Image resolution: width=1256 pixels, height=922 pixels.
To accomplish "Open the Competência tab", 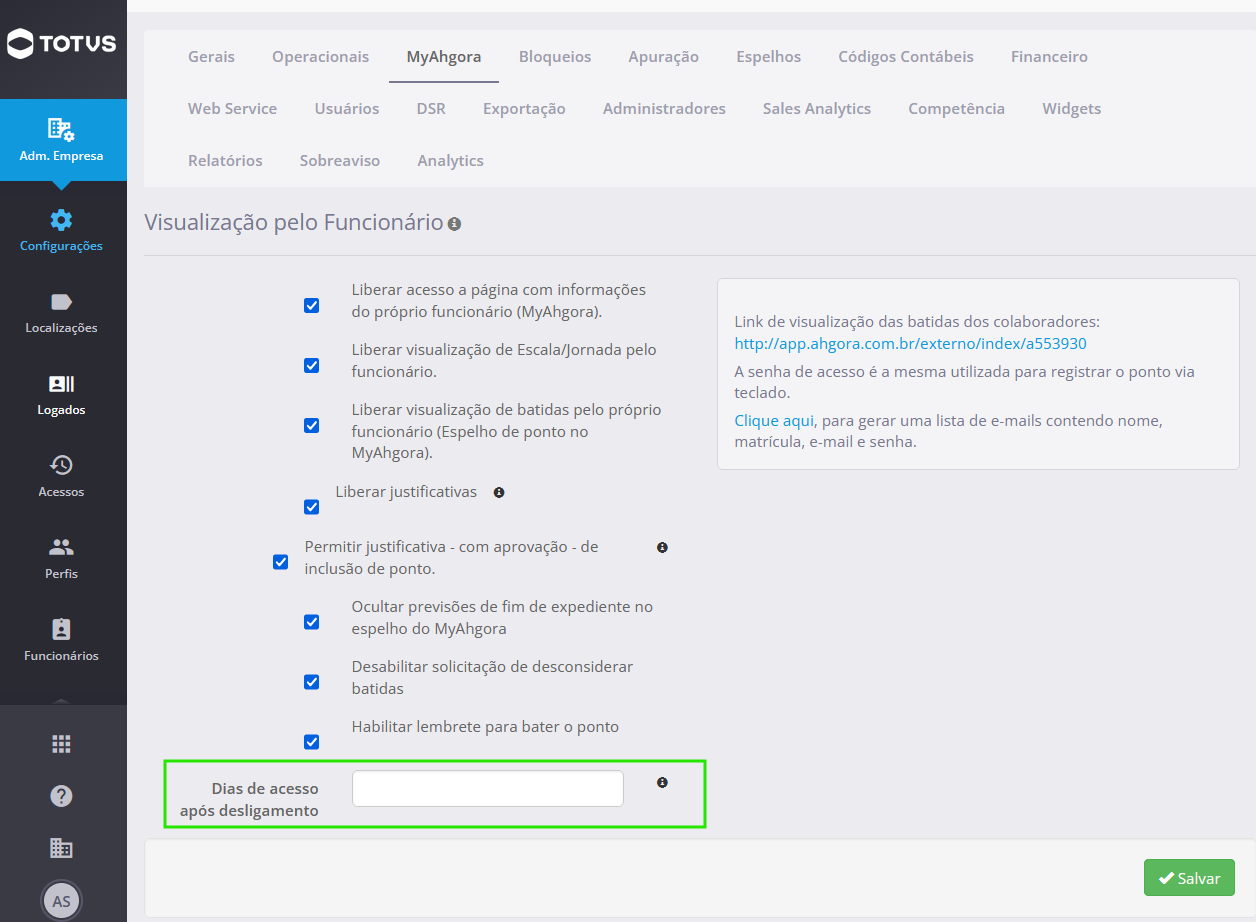I will 956,109.
